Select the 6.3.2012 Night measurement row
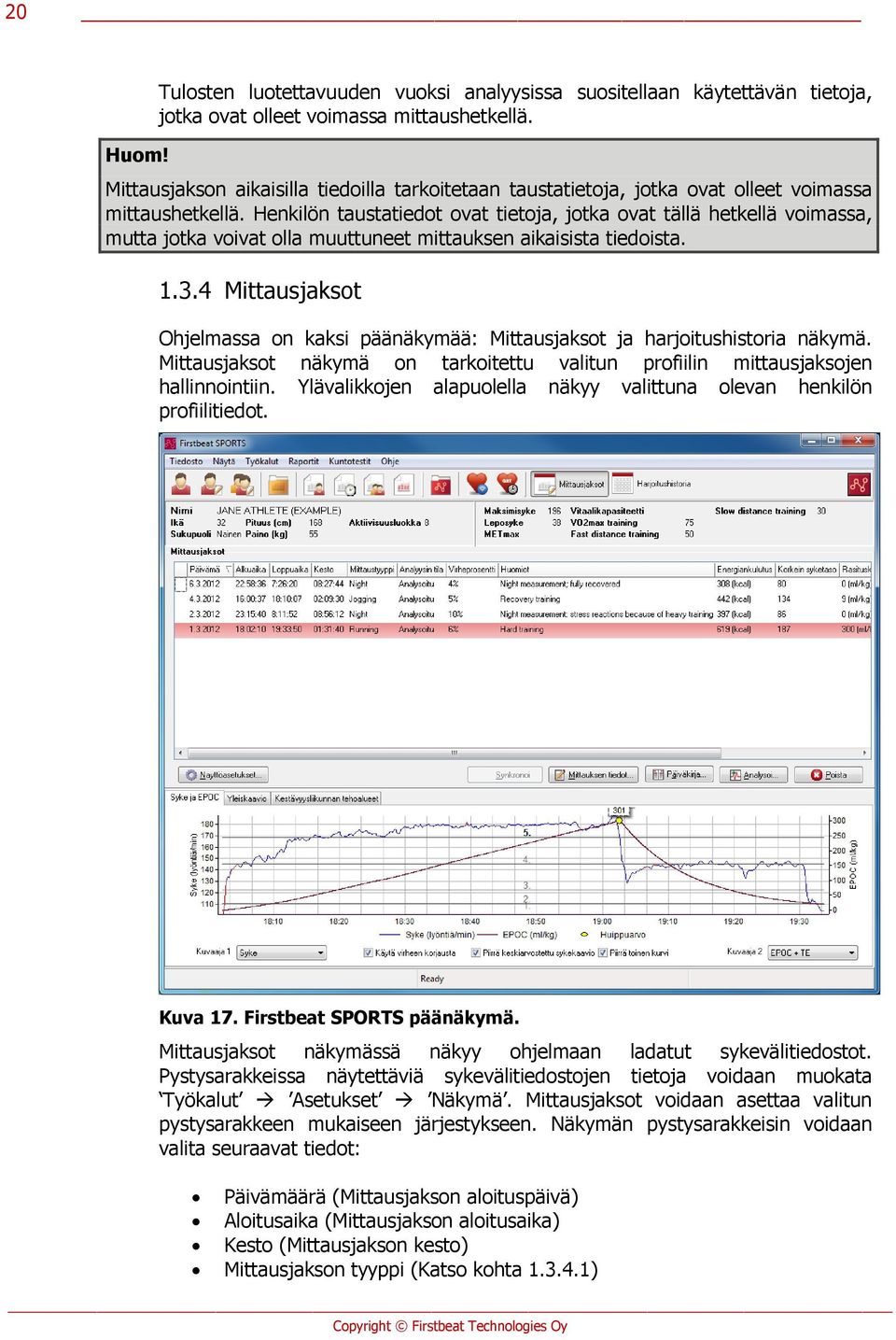This screenshot has width=896, height=1340. click(524, 584)
